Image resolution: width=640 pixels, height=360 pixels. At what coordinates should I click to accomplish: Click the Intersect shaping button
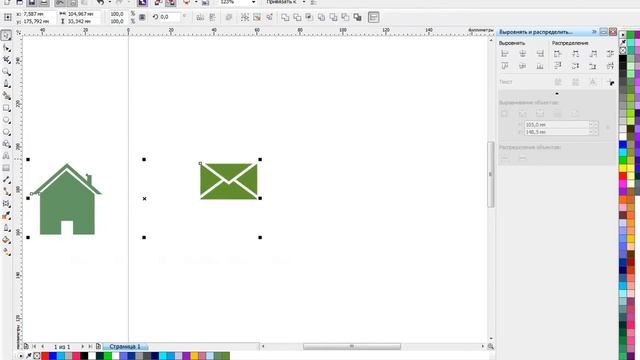[309, 17]
